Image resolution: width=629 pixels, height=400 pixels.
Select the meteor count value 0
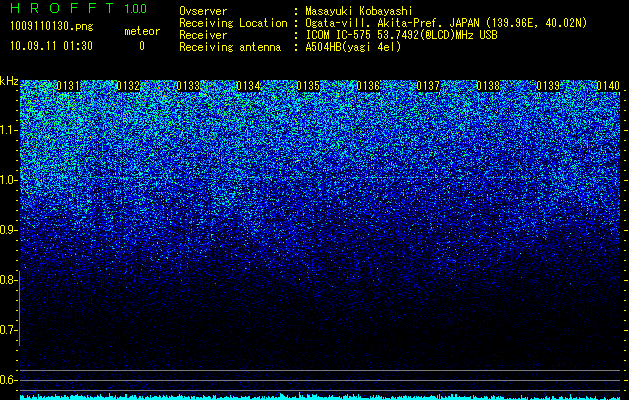[142, 46]
